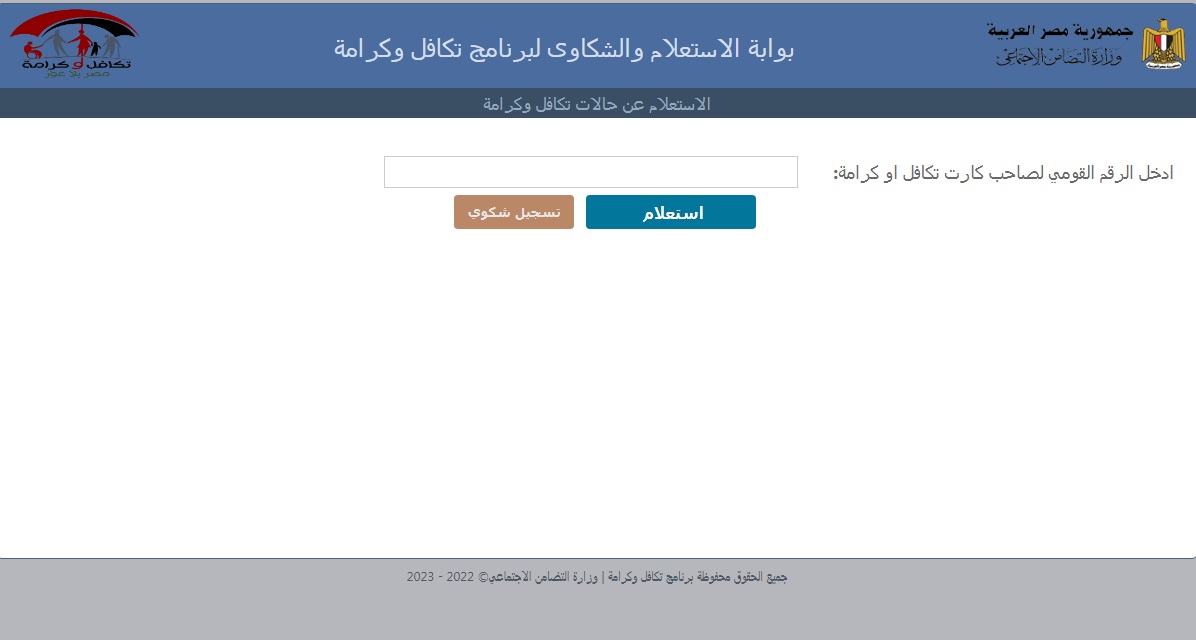Click the Takaful and Karama umbrella logo

pos(75,43)
